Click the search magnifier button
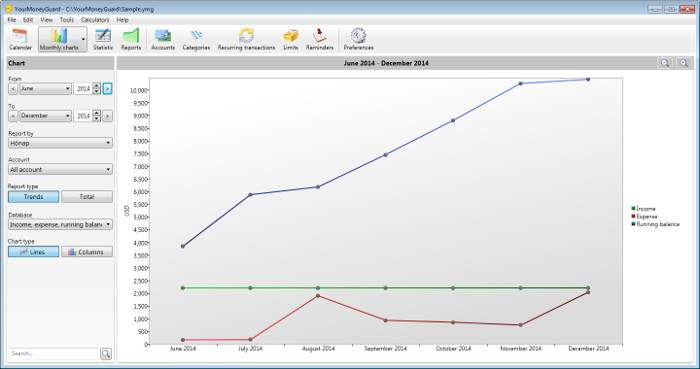Viewport: 700px width, 369px height. coord(106,354)
